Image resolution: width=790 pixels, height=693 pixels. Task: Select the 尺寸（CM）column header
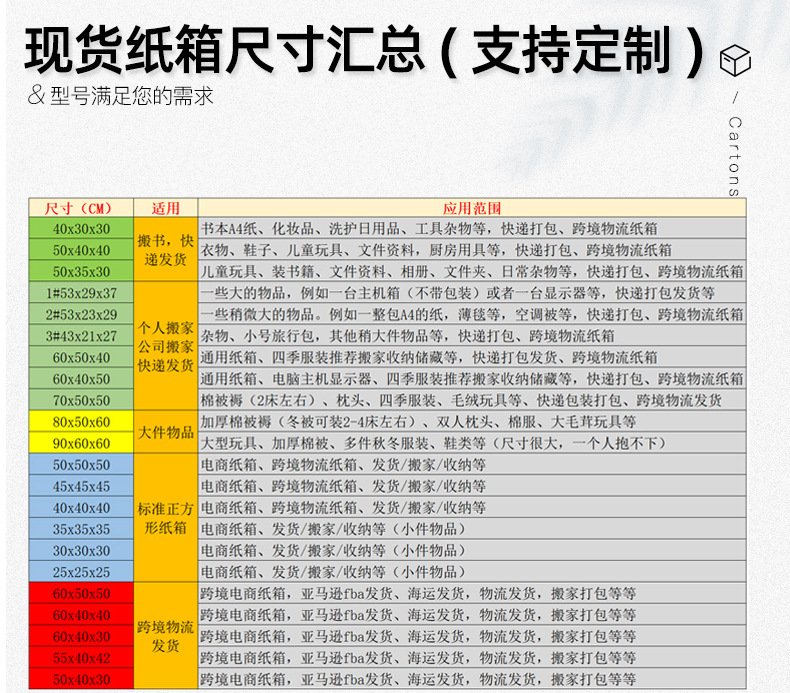[x=82, y=208]
